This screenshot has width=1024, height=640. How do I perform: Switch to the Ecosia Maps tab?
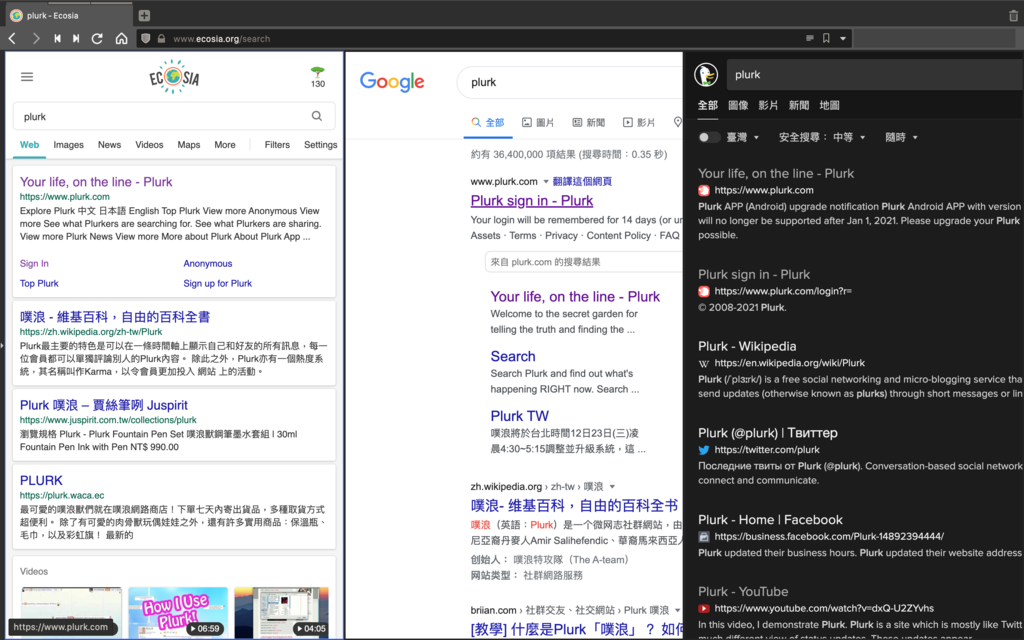click(x=189, y=145)
